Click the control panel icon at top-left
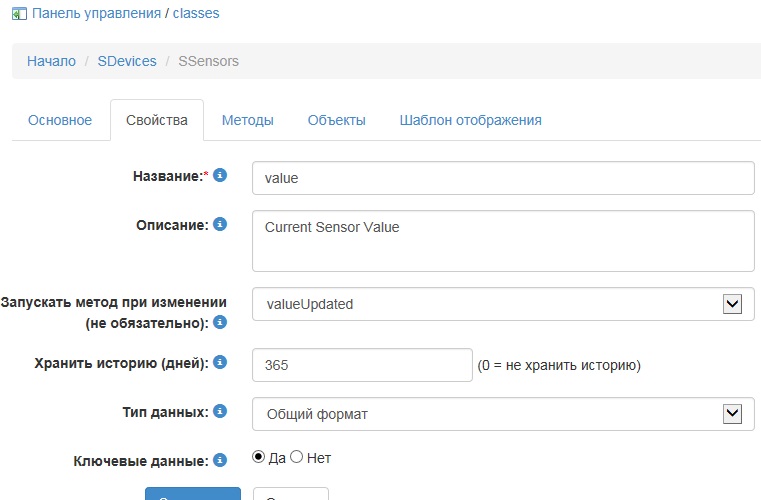761x500 pixels. (18, 14)
